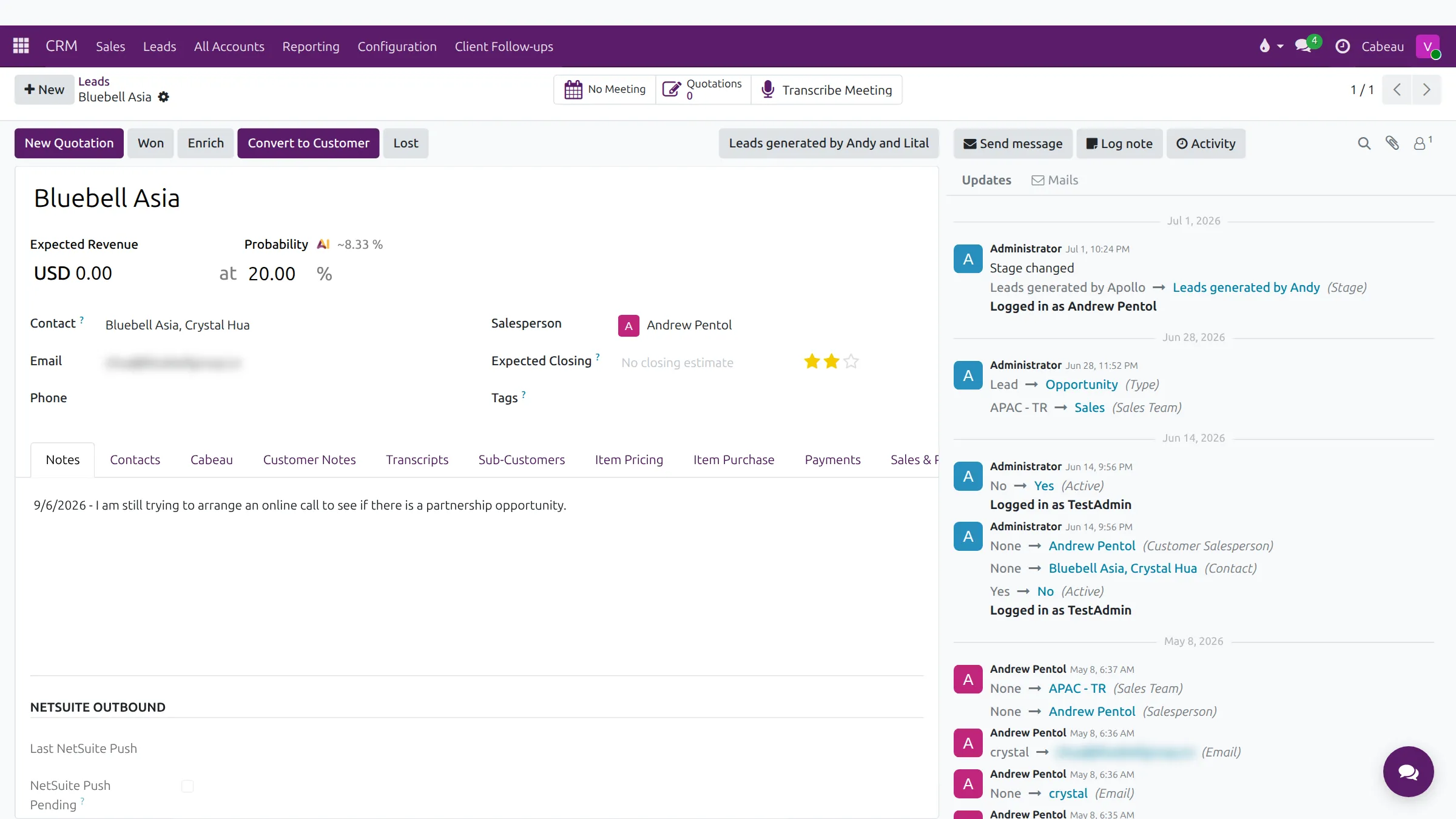Screen dimensions: 1456x819
Task: Open the Client Follow-ups menu
Action: (x=504, y=47)
